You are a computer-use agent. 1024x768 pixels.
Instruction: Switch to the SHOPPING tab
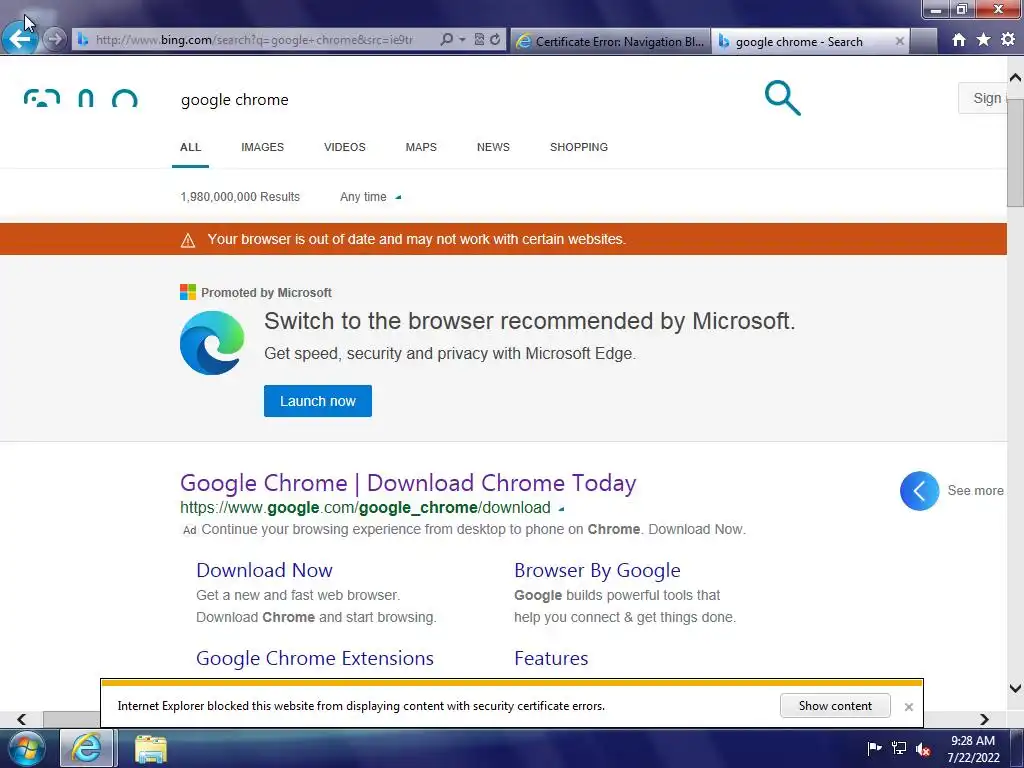coord(579,147)
